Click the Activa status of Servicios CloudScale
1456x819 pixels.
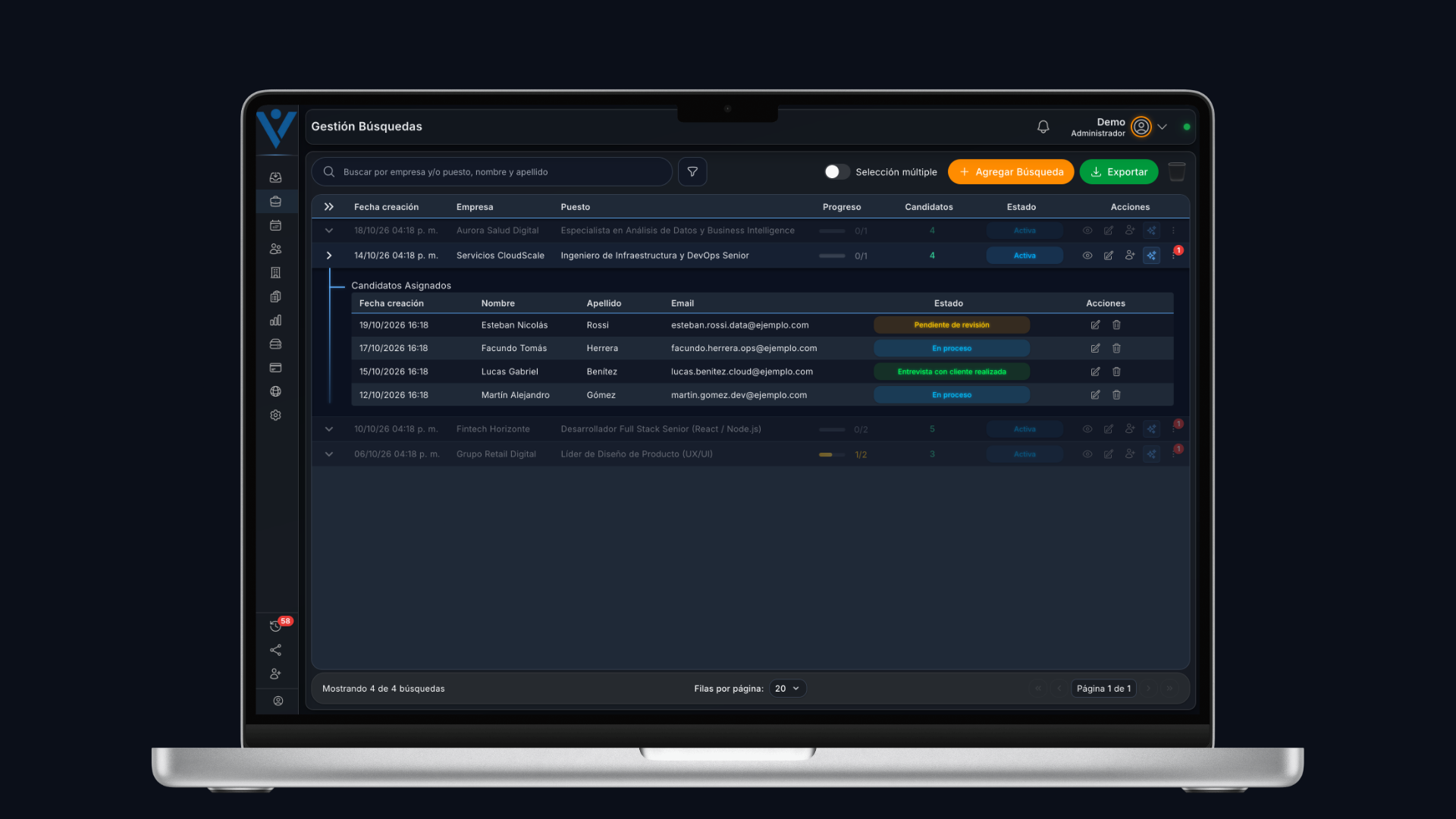coord(1025,256)
